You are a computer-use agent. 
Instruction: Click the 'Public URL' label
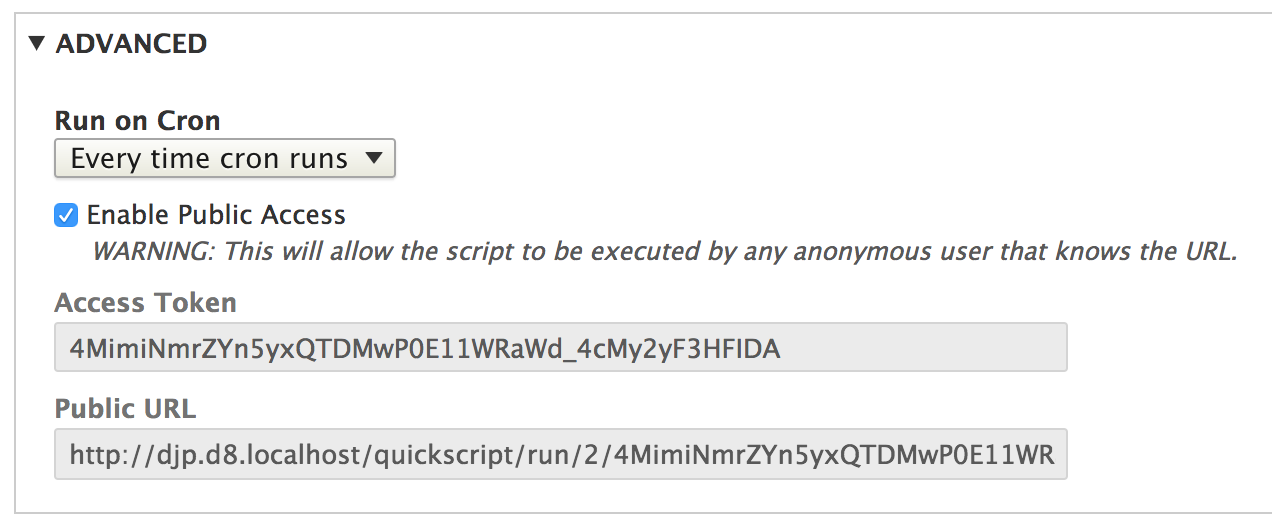click(x=125, y=408)
